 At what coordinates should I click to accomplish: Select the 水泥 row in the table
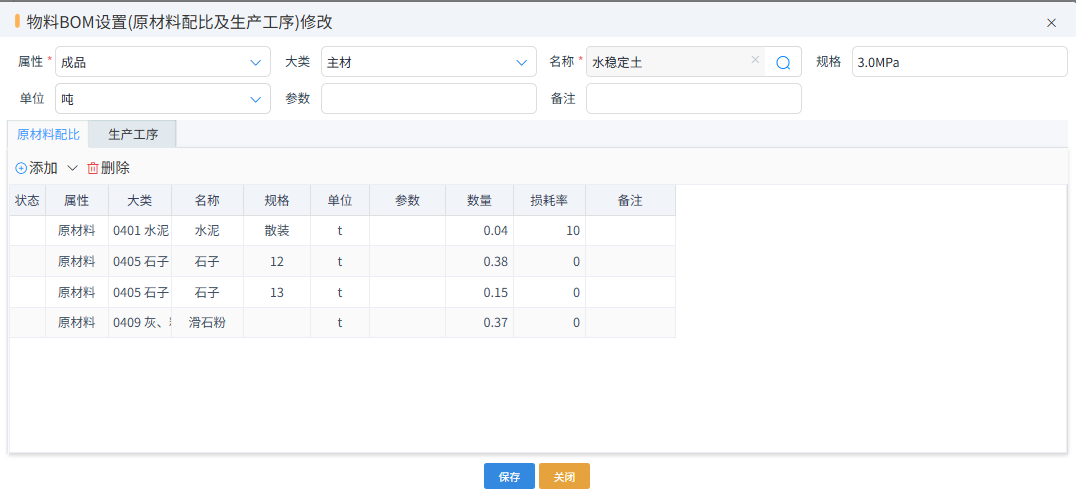[x=207, y=231]
